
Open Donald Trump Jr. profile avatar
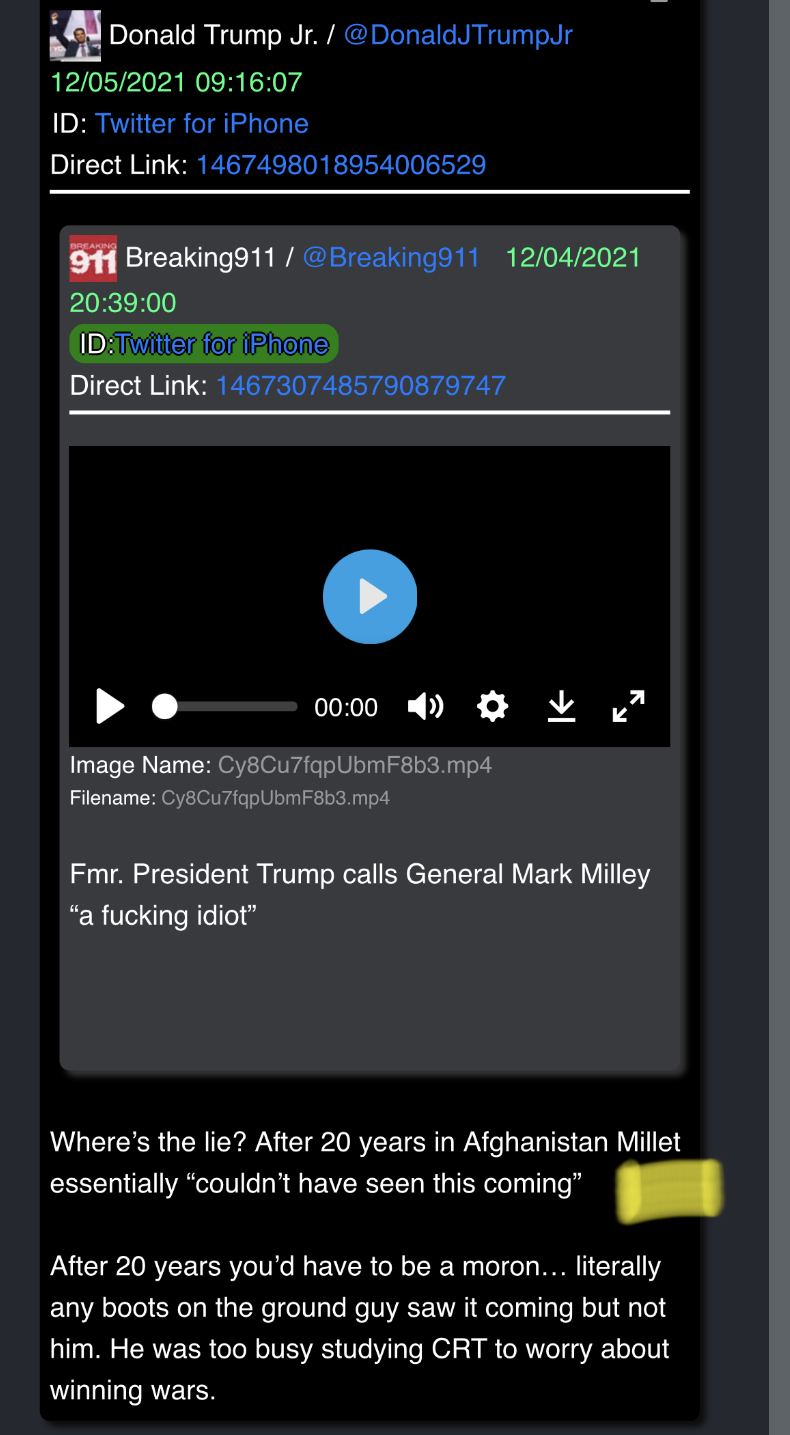(75, 35)
